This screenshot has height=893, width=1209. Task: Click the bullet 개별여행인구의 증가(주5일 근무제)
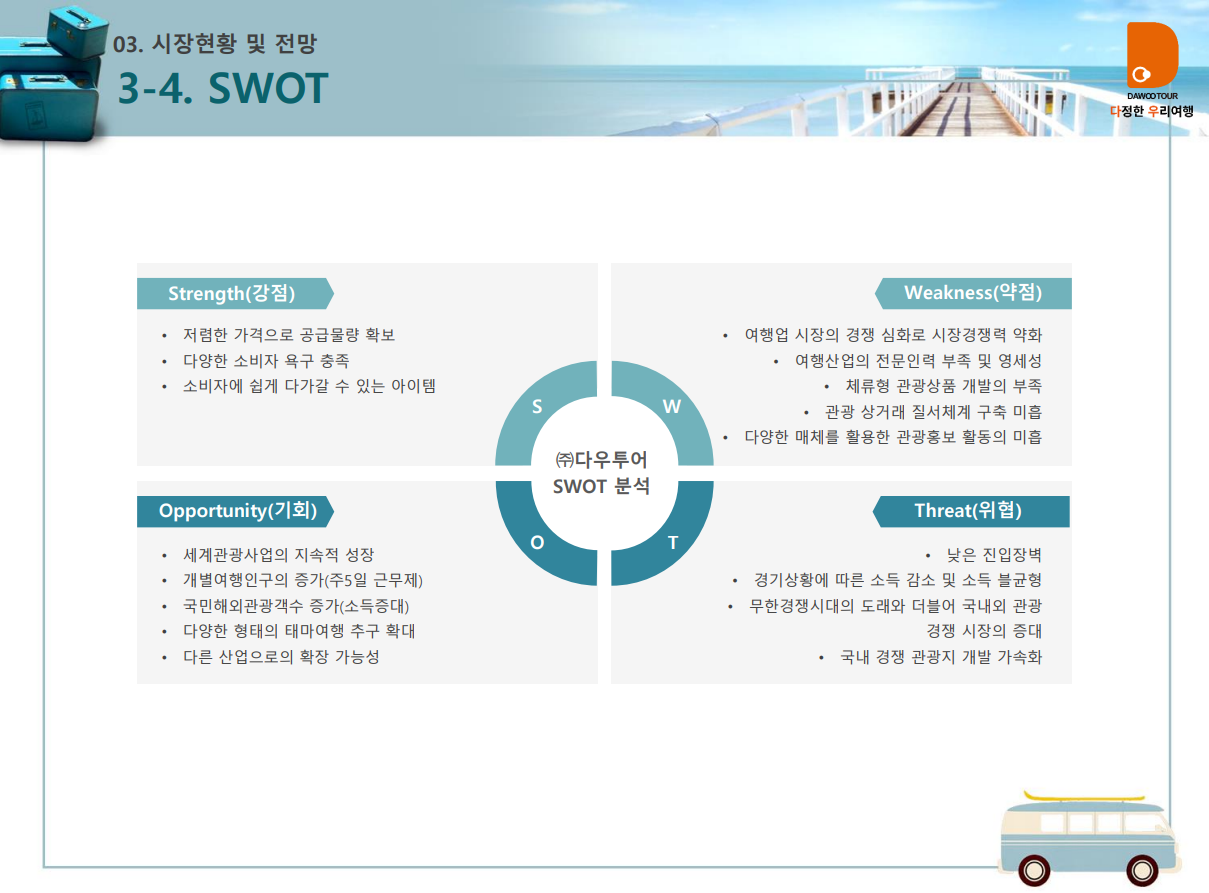304,580
